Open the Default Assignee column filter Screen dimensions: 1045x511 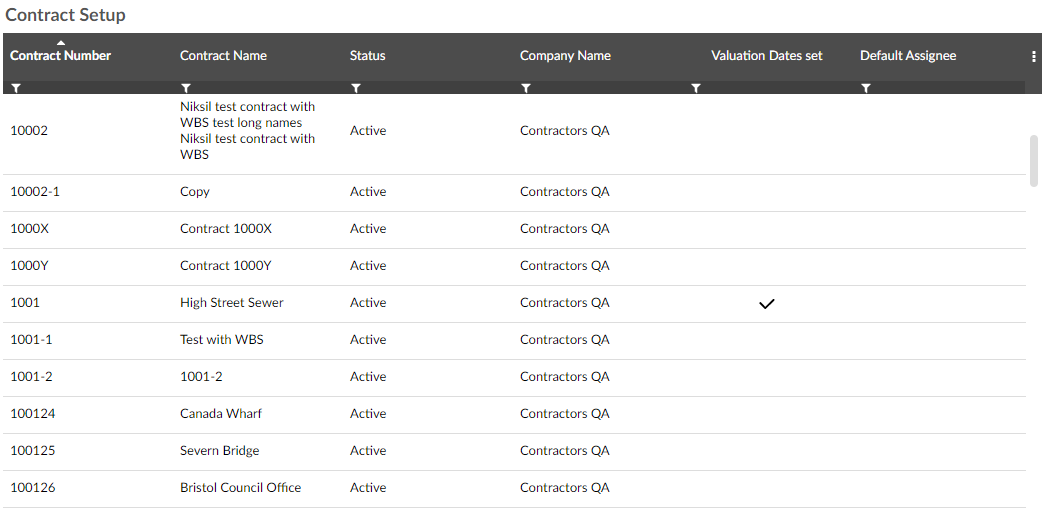866,89
